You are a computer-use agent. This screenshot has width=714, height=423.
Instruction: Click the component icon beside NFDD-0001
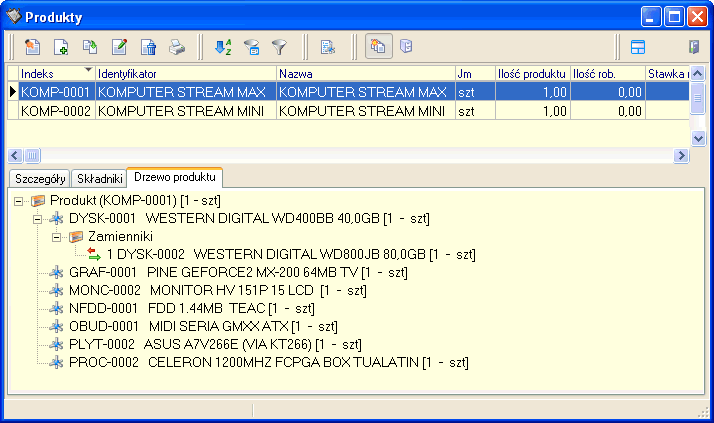point(56,308)
